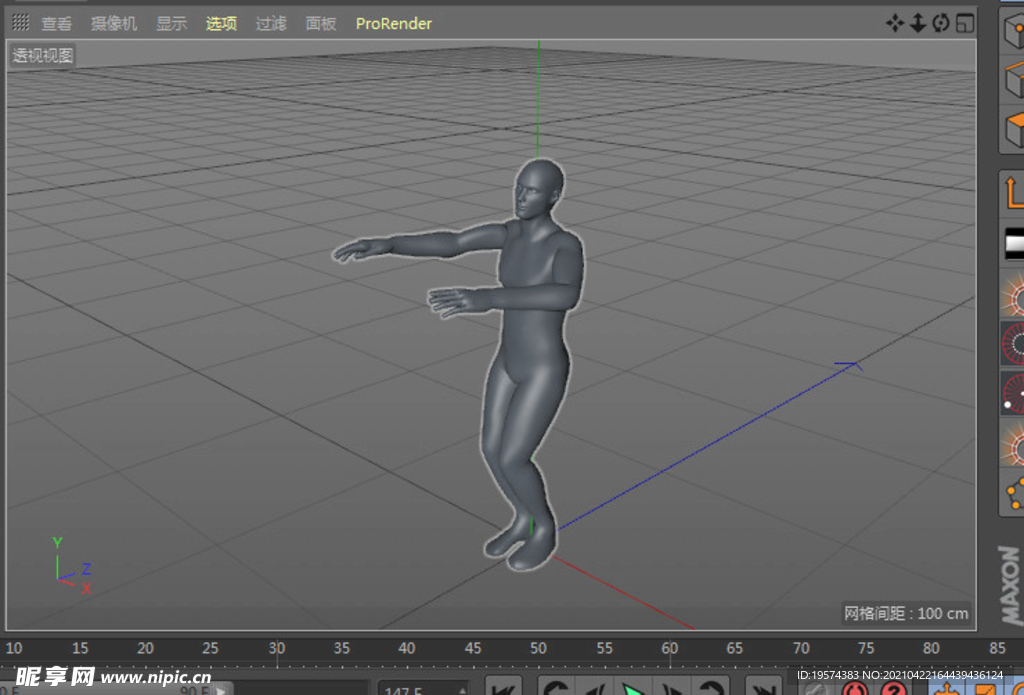Screen dimensions: 1024x695
Task: Click the dotted grip icon left of 查看
Action: click(x=21, y=23)
